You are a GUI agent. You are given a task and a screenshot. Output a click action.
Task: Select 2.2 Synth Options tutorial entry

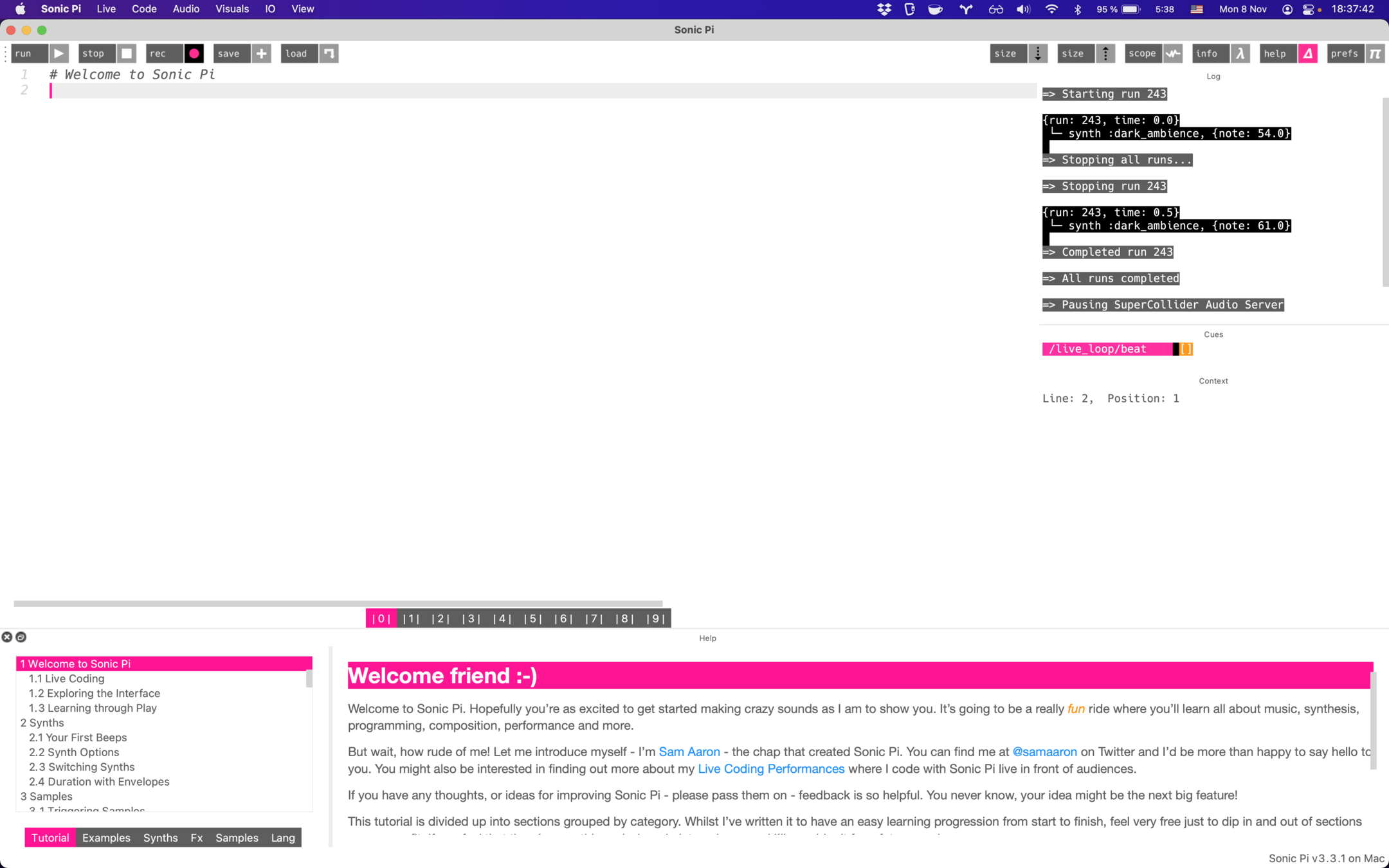[x=74, y=752]
